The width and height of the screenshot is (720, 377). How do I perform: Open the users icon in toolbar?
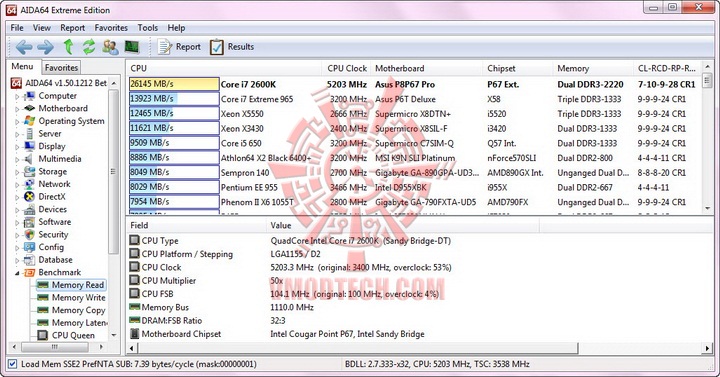(110, 47)
